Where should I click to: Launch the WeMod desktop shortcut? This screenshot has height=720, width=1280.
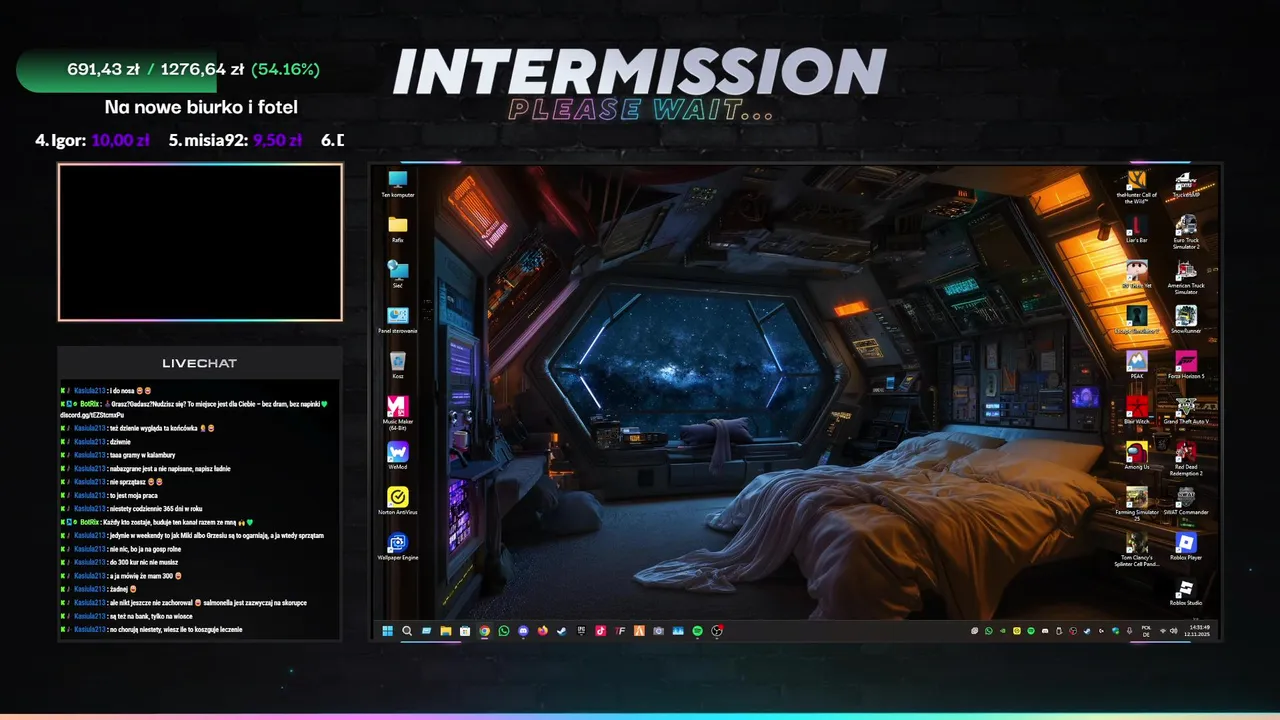pyautogui.click(x=398, y=455)
